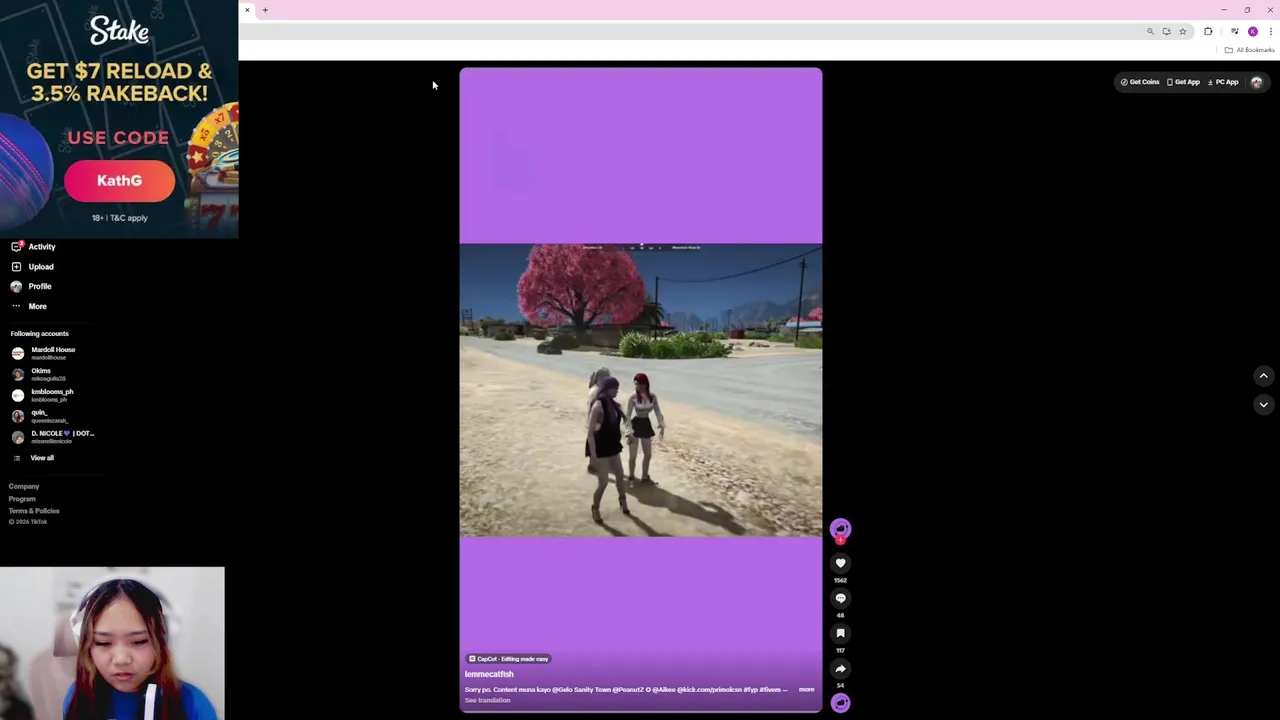Click the video progress bar at bottom
This screenshot has height=720, width=1280.
tap(641, 711)
